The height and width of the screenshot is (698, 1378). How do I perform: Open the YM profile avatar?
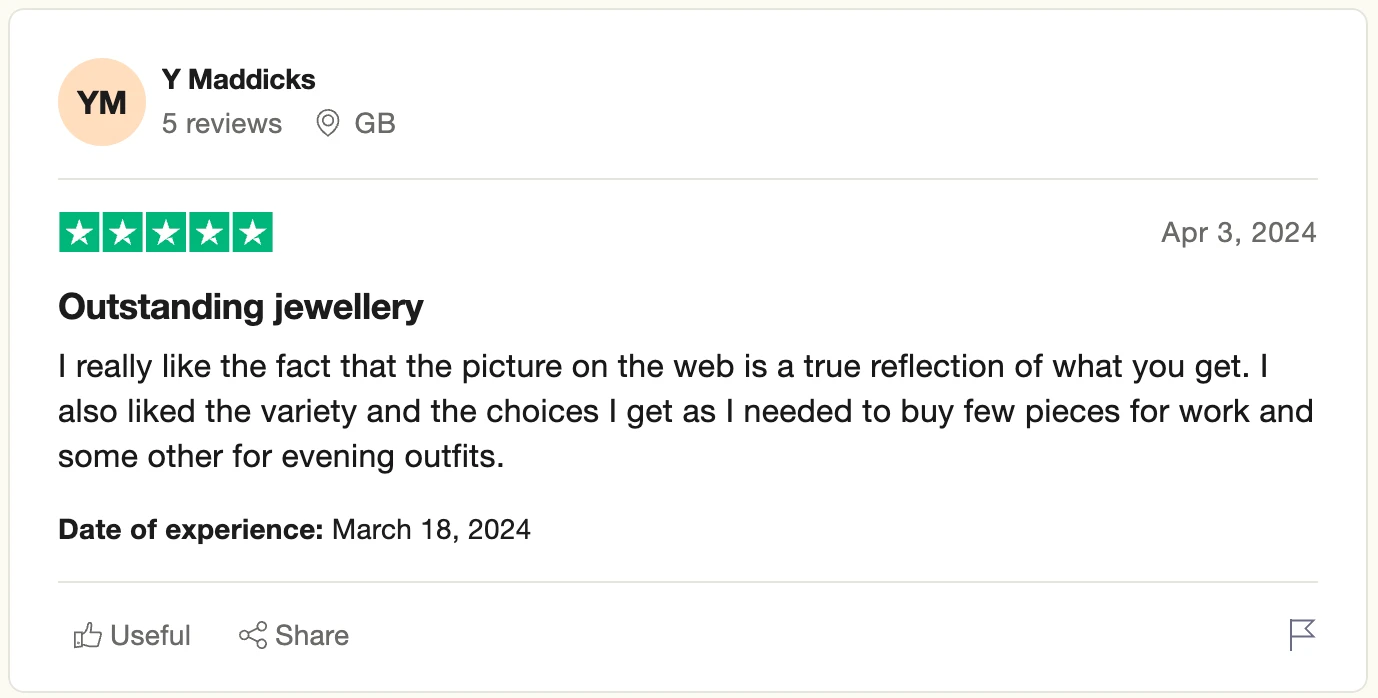102,103
